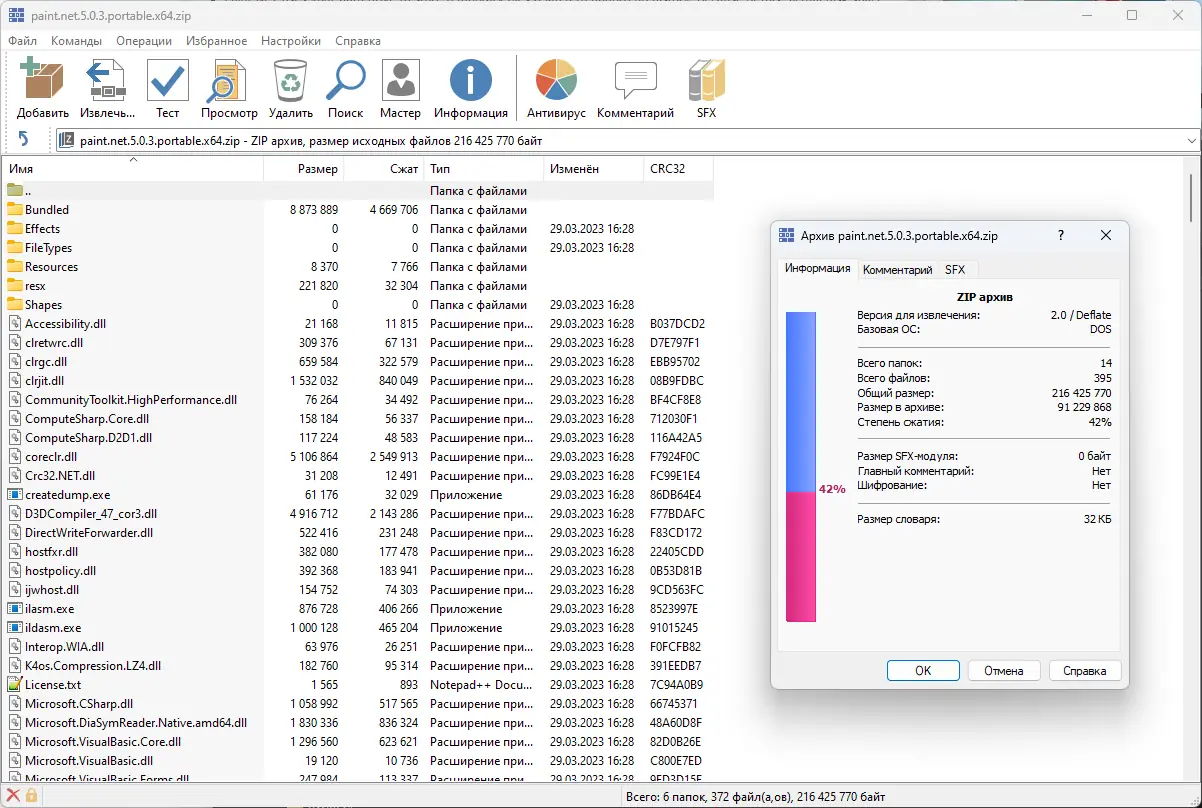
Task: Launch the Мастер wizard icon
Action: (x=401, y=81)
